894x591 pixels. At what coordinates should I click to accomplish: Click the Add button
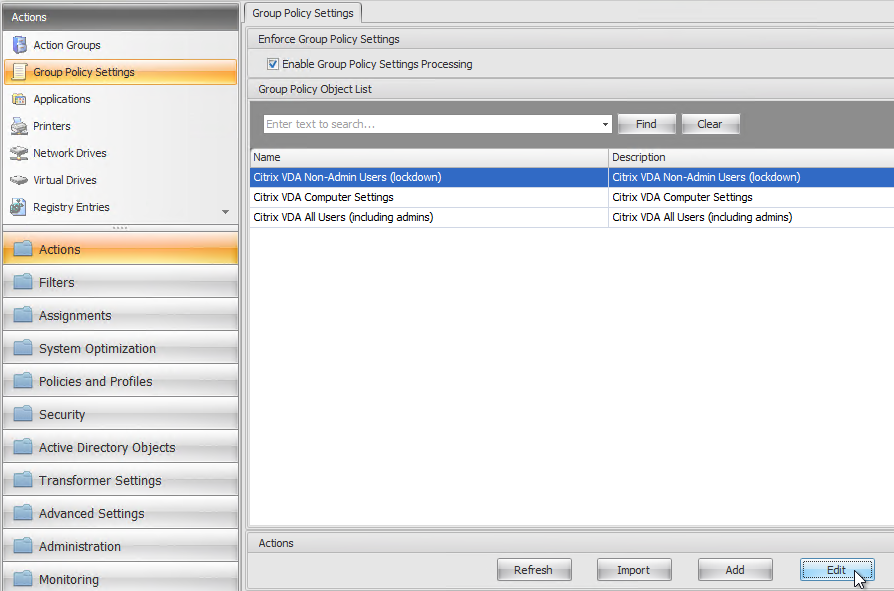(x=735, y=570)
